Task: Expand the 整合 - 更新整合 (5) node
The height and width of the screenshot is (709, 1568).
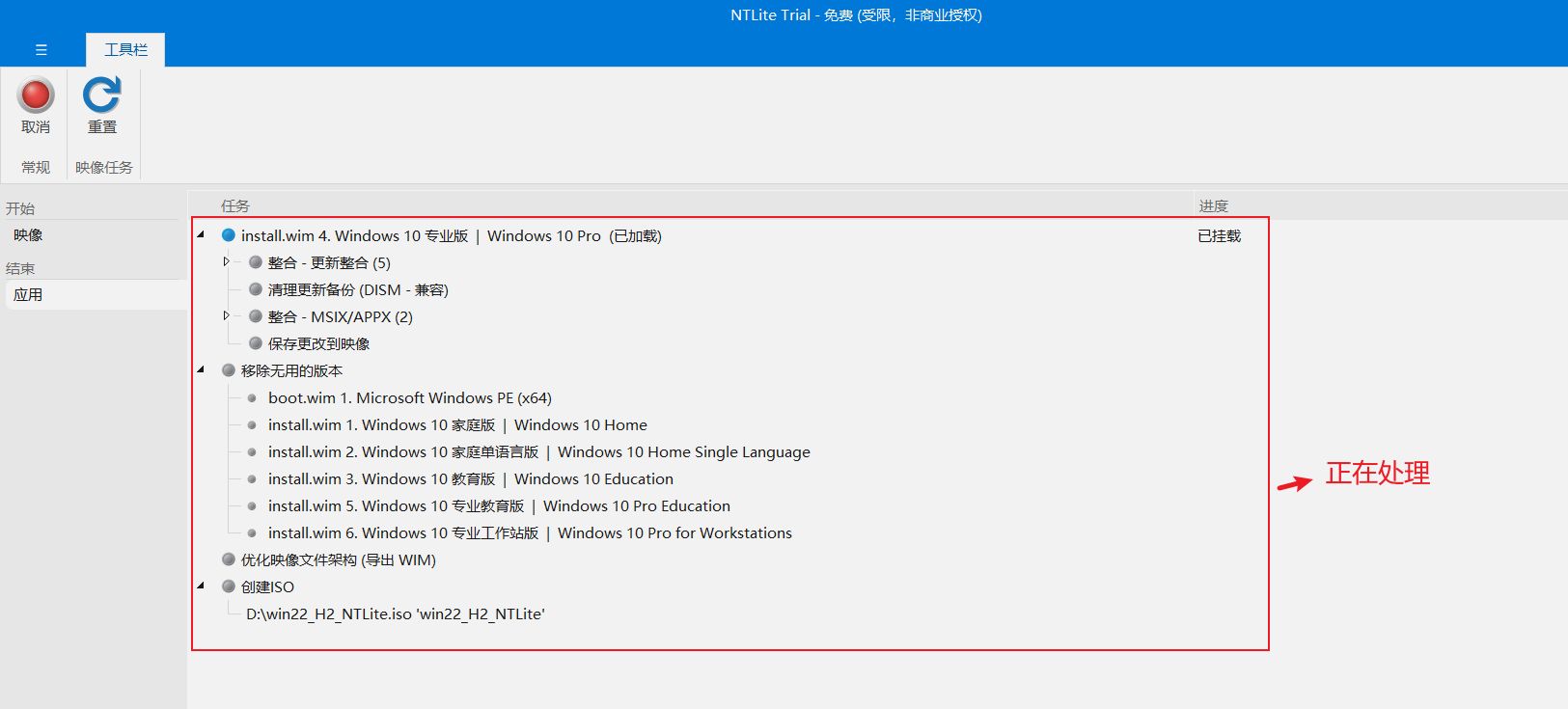Action: [x=227, y=261]
